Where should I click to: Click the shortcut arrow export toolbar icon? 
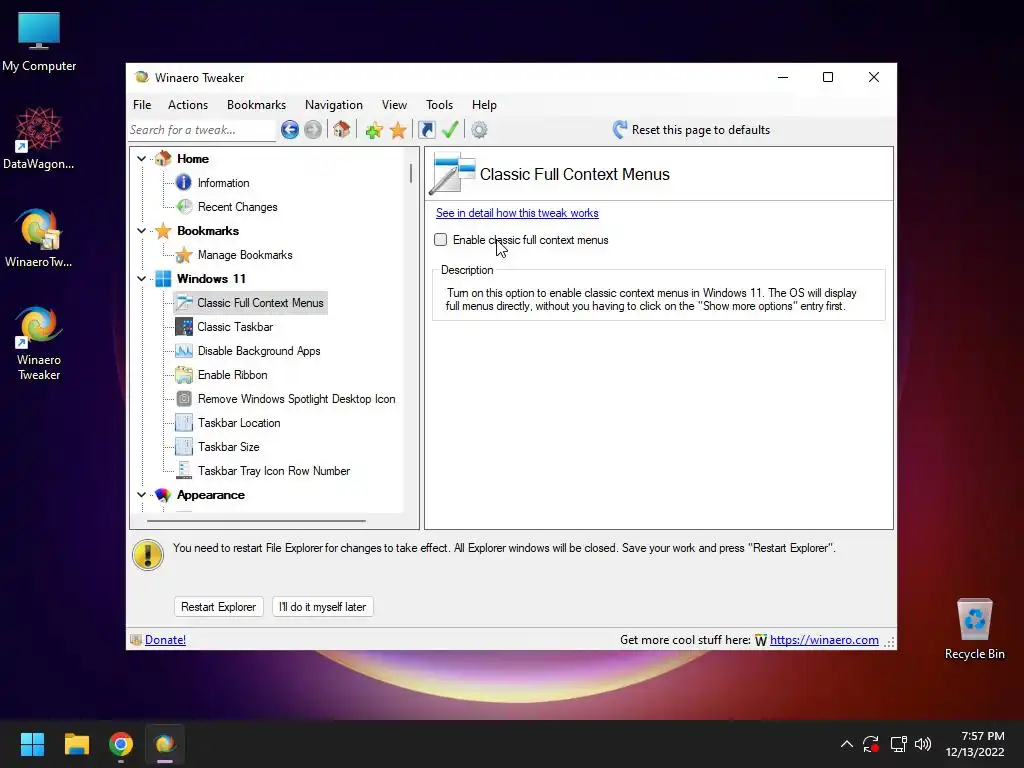[426, 130]
